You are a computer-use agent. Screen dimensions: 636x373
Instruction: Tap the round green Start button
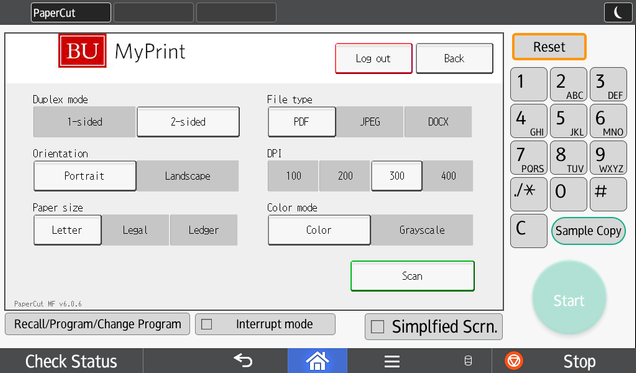pyautogui.click(x=569, y=297)
